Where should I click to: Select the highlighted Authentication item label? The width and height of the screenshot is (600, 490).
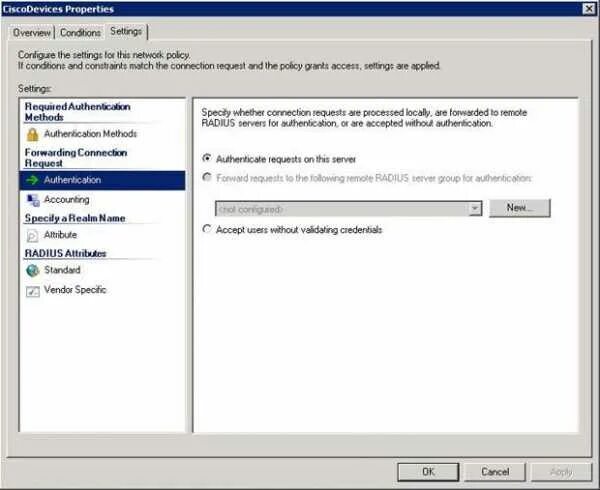coord(72,180)
